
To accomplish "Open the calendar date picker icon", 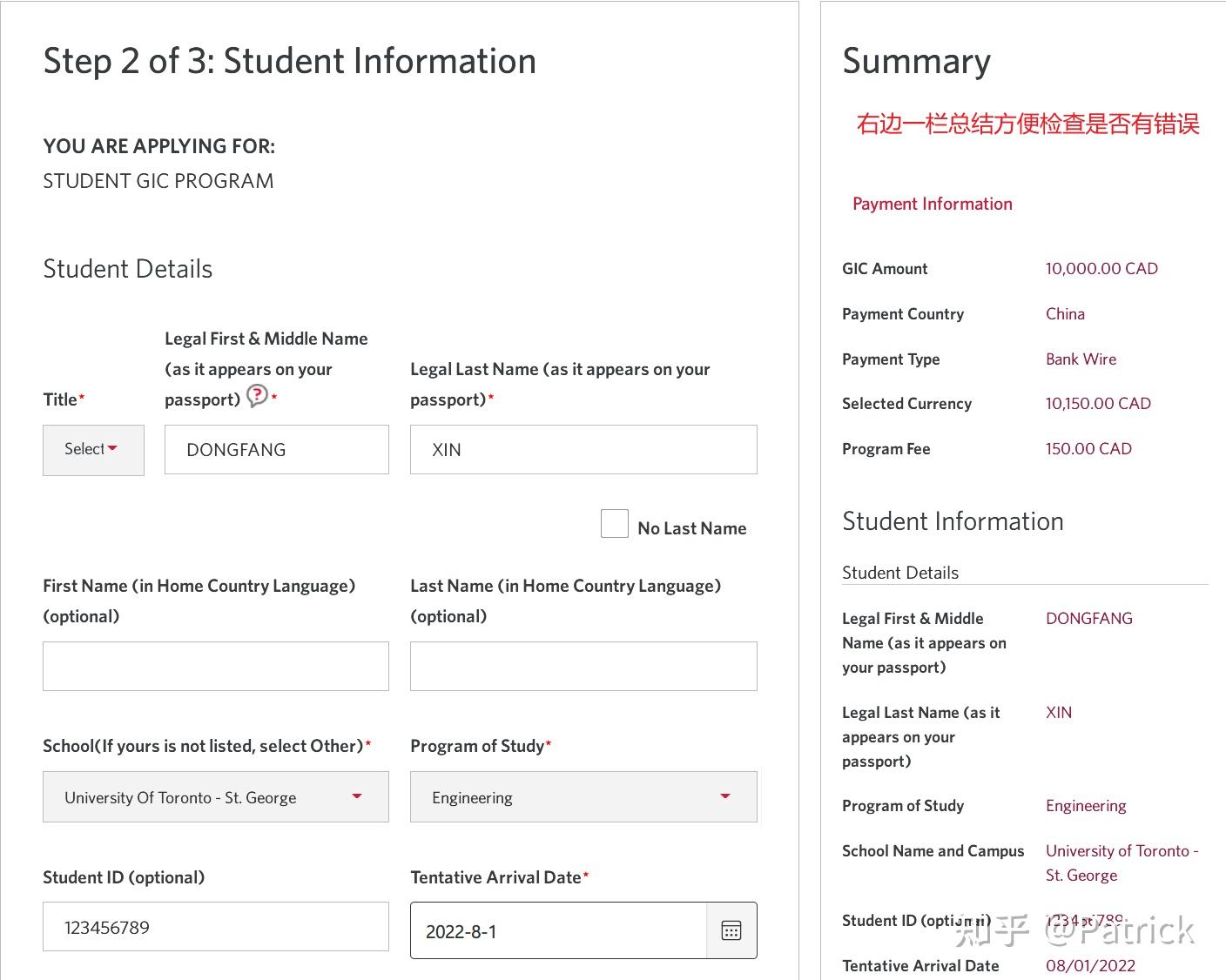I will [731, 930].
